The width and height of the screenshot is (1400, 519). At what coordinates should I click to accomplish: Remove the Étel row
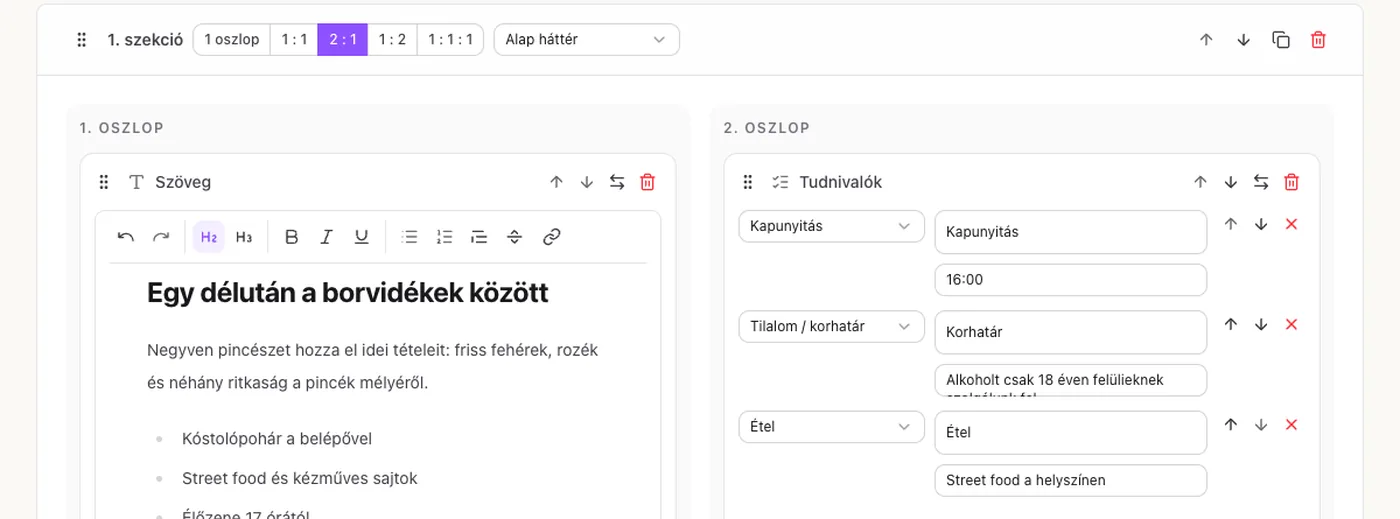(x=1291, y=425)
